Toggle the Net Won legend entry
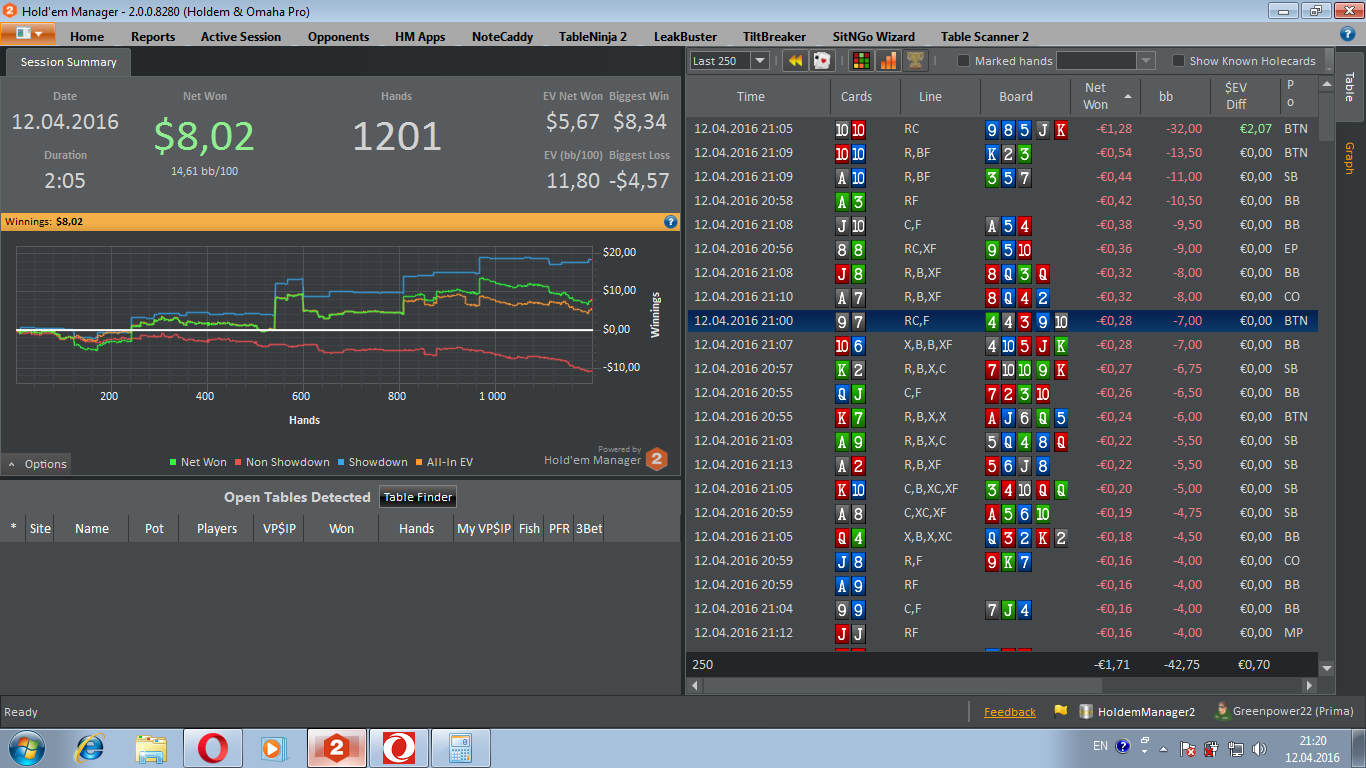The width and height of the screenshot is (1366, 768). (198, 463)
